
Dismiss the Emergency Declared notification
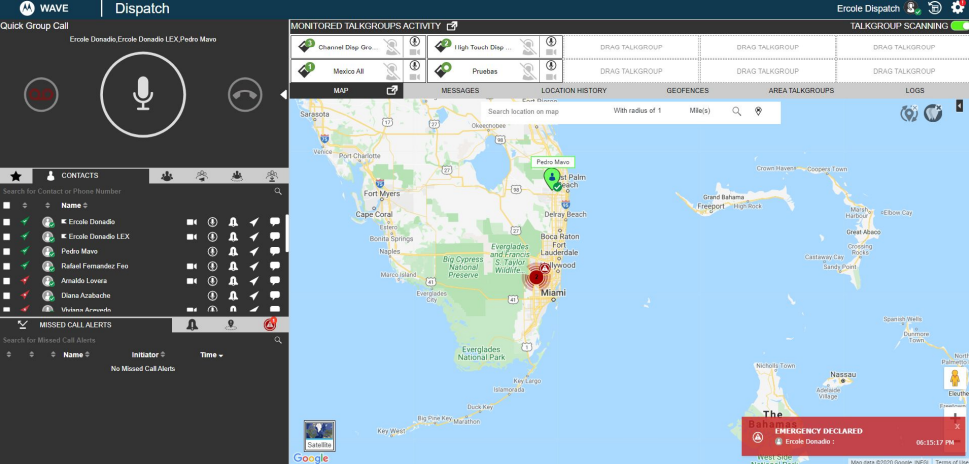pos(957,427)
